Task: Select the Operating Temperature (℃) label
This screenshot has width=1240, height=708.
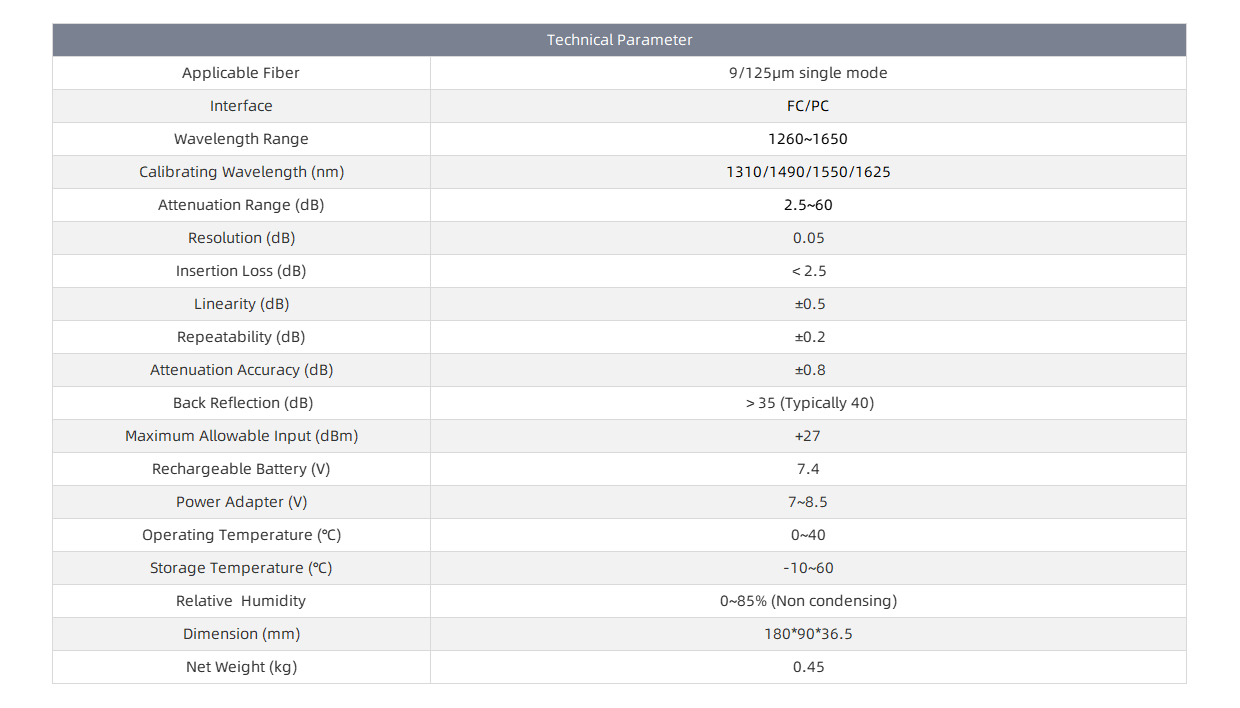Action: [241, 535]
